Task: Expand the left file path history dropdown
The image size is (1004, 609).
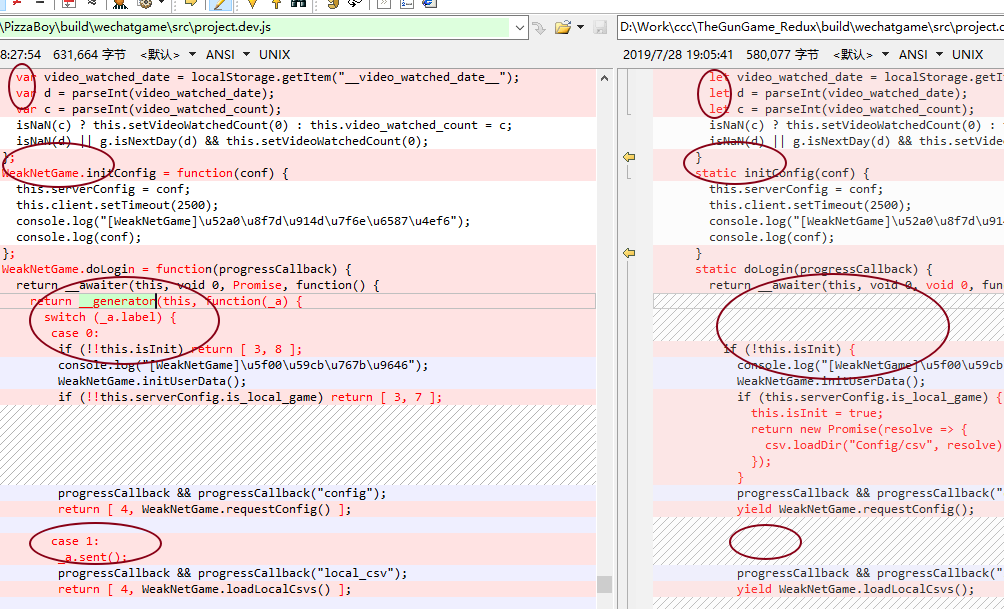Action: coord(519,28)
